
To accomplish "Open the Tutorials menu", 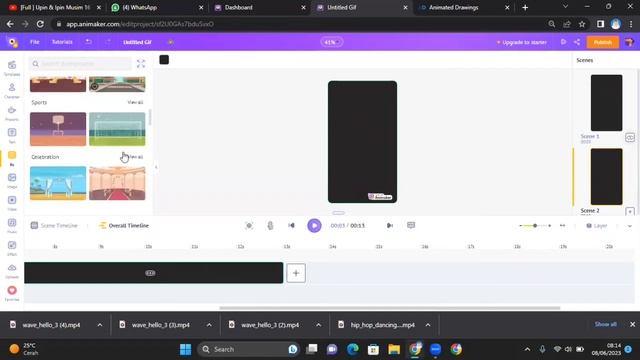I will pyautogui.click(x=62, y=42).
